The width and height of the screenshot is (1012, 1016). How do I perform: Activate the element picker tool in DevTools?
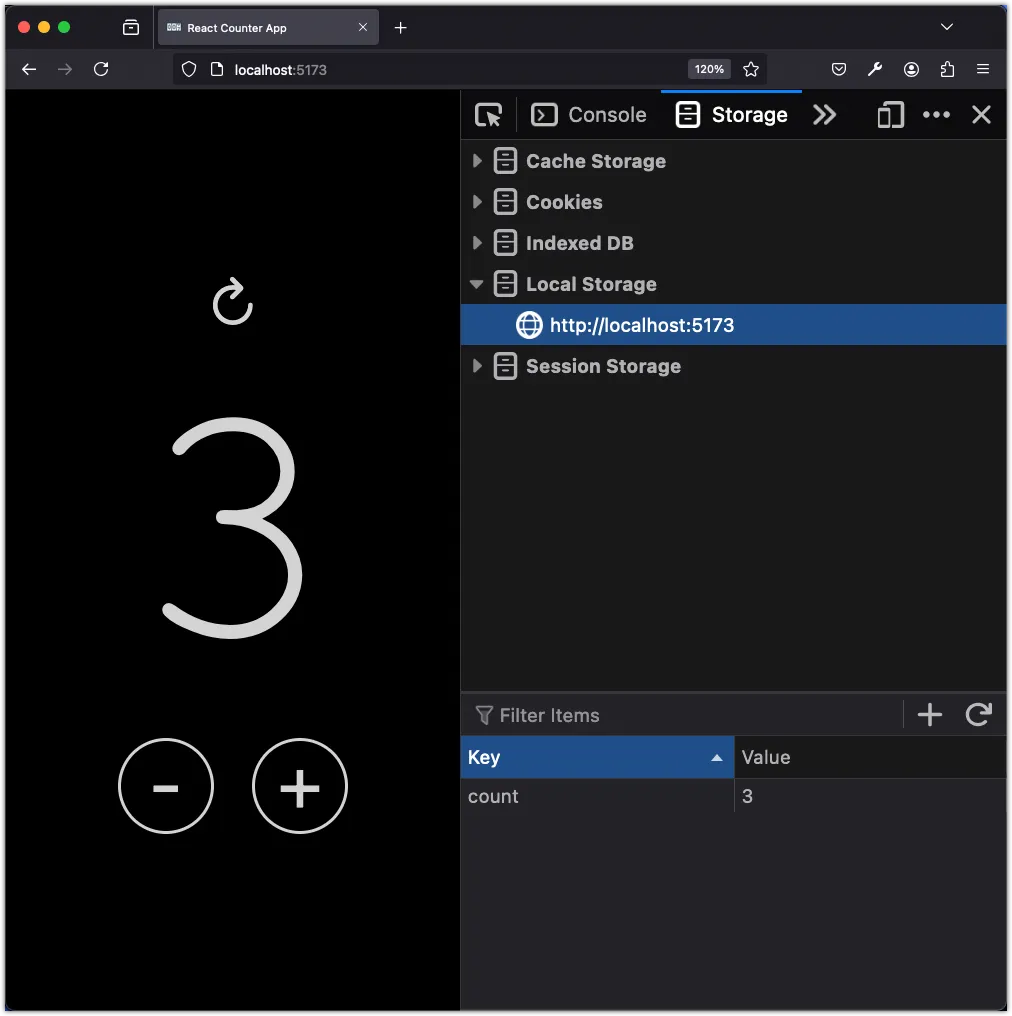coord(489,115)
